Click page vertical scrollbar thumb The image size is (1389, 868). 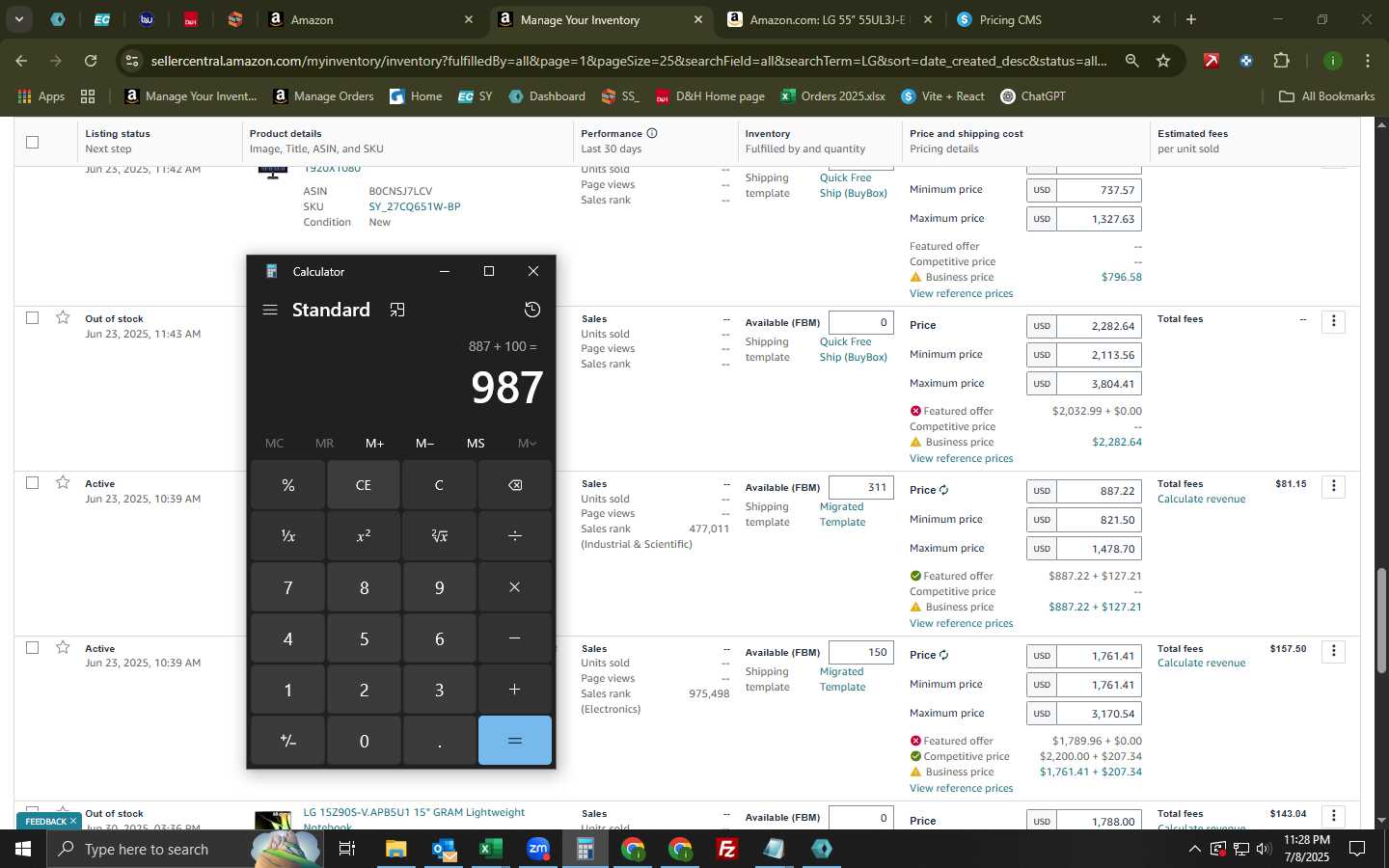(x=1382, y=620)
